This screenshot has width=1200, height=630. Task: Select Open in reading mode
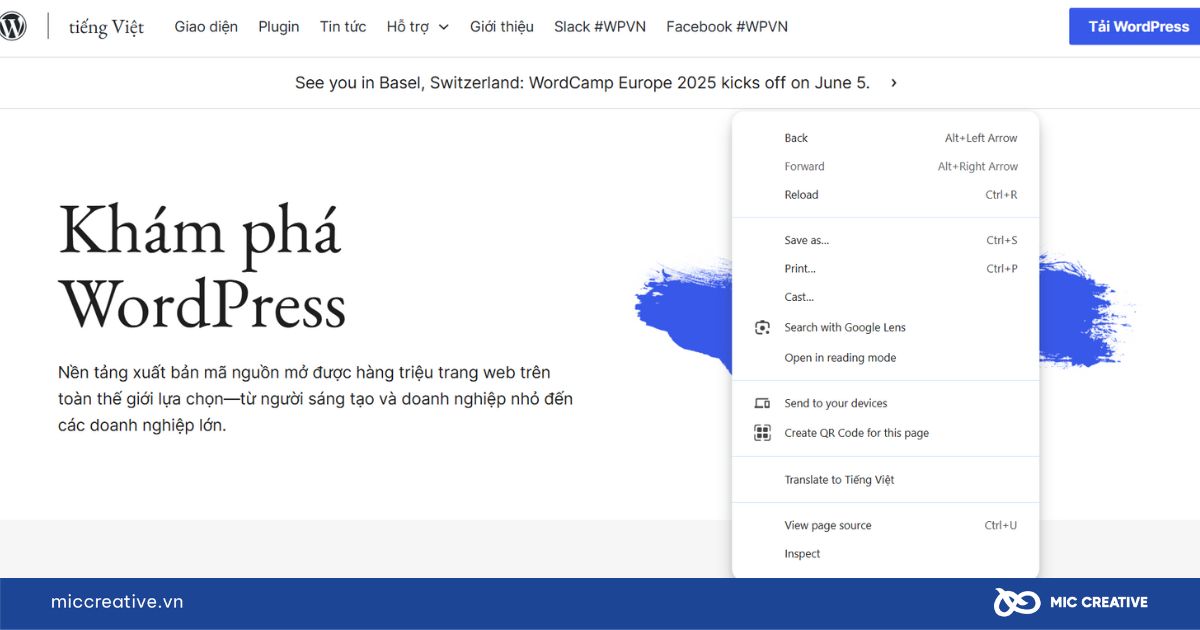point(886,358)
